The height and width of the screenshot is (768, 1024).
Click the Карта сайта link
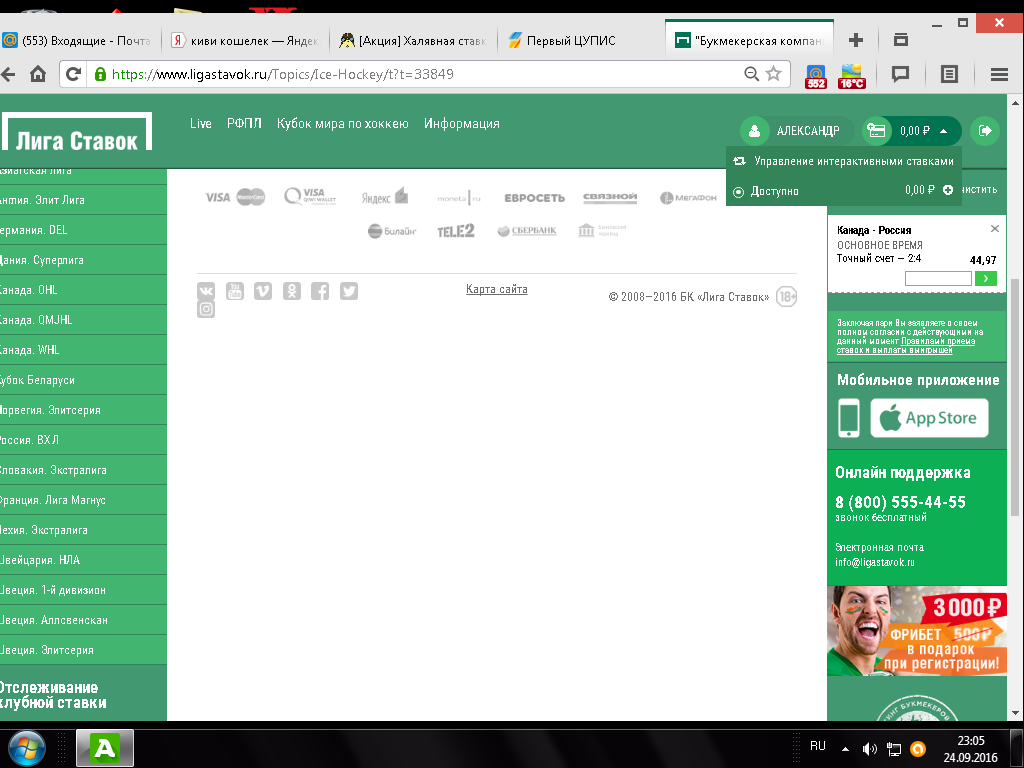pyautogui.click(x=497, y=289)
